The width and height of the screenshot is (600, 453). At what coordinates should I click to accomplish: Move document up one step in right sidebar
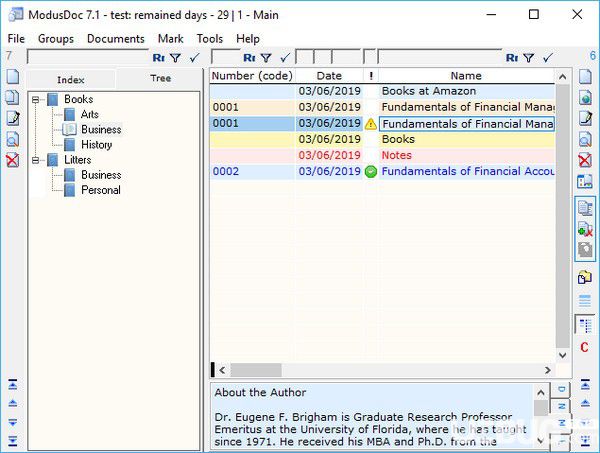585,403
